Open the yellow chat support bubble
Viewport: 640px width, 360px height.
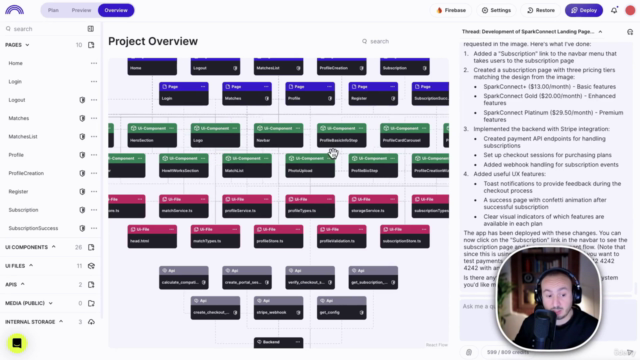click(x=17, y=343)
